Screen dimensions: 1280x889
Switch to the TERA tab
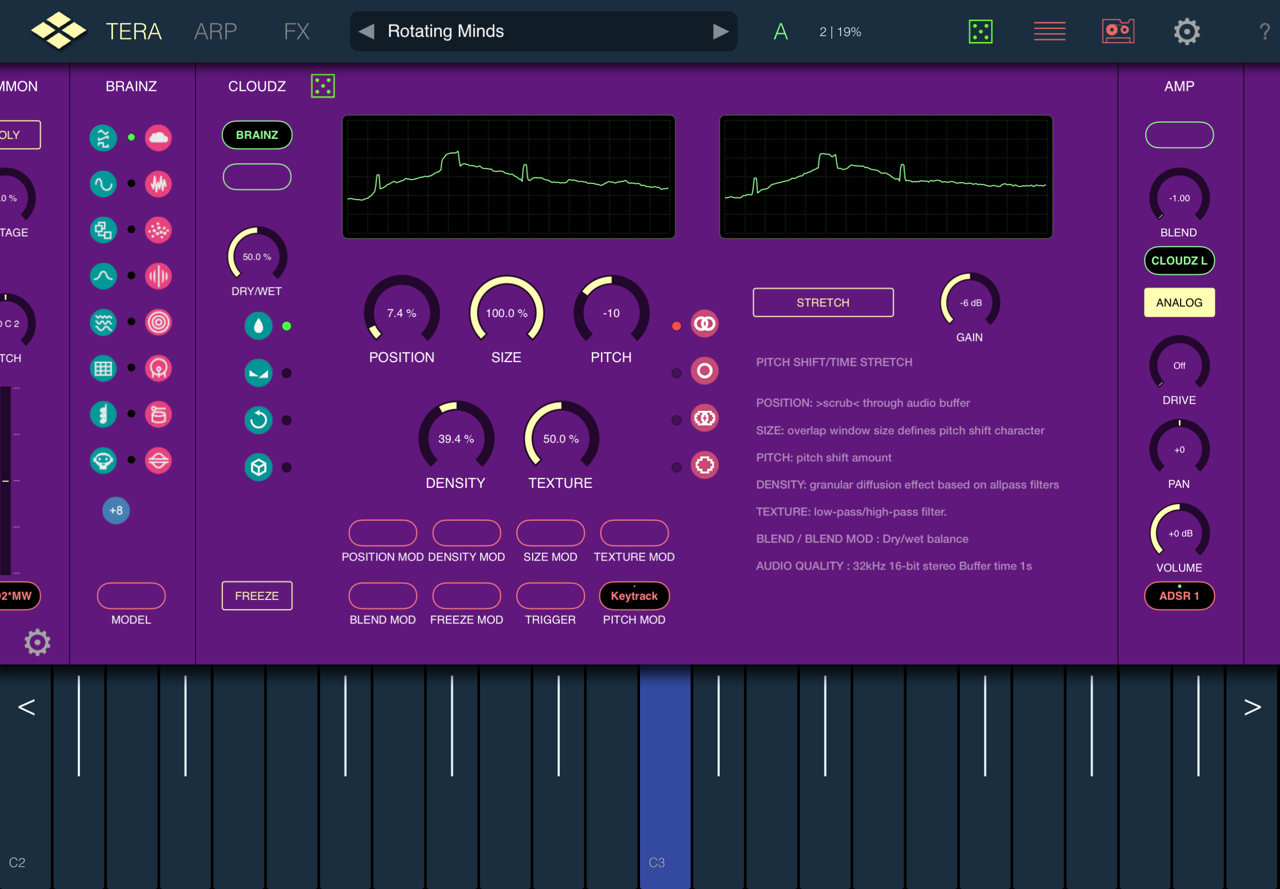[134, 31]
